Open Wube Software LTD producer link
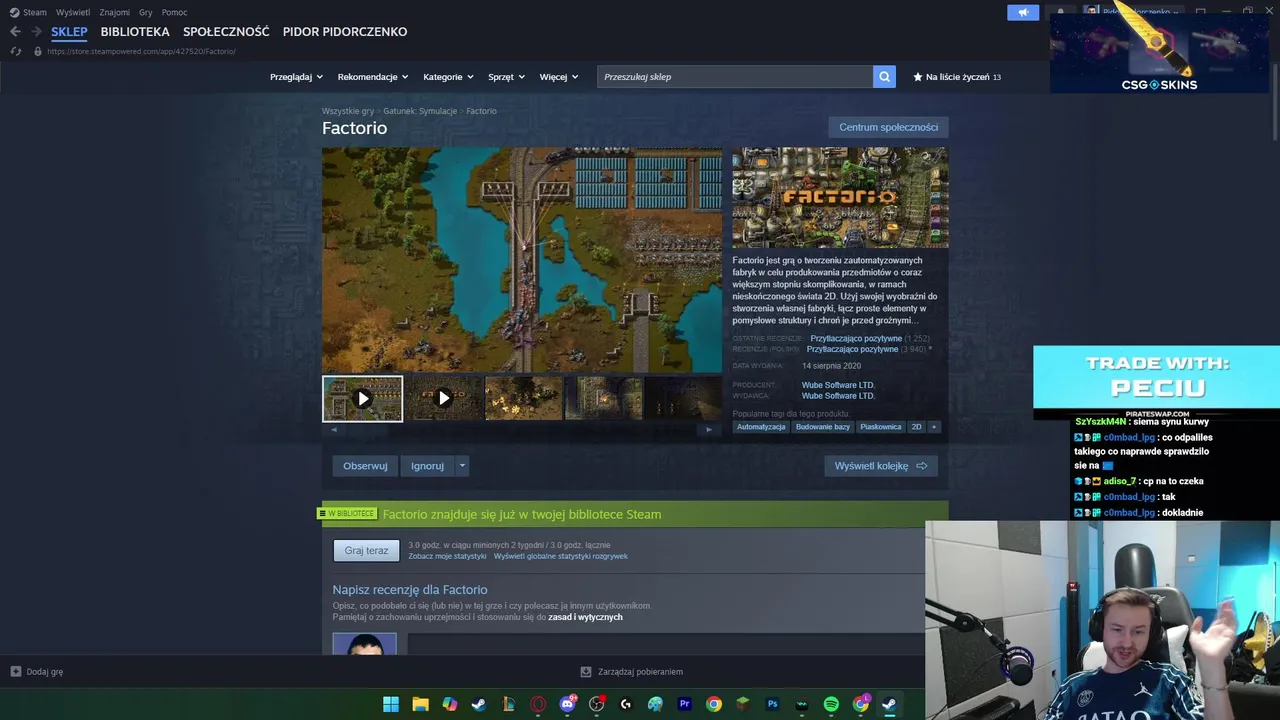 (x=837, y=385)
